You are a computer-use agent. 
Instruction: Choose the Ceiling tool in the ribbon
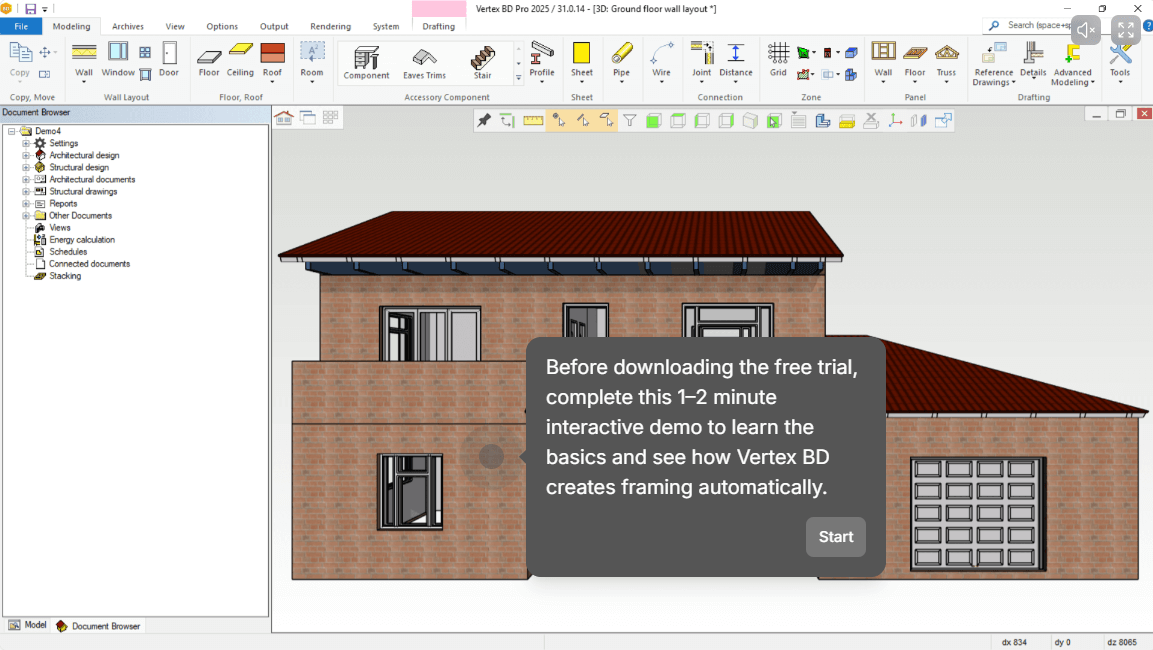(240, 59)
